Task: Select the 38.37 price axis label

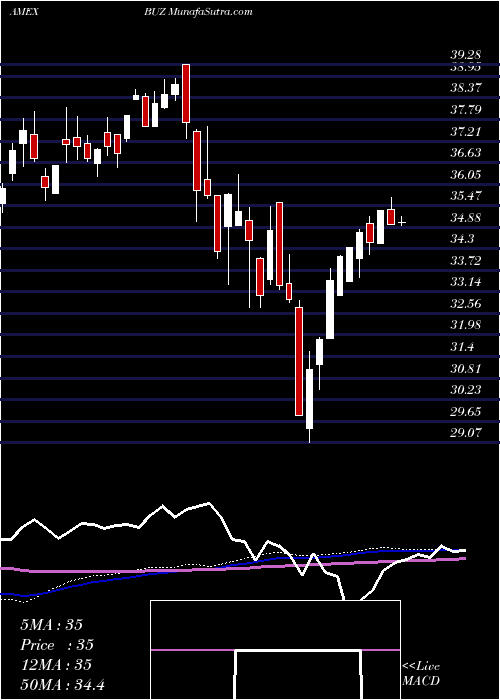Action: (x=466, y=88)
